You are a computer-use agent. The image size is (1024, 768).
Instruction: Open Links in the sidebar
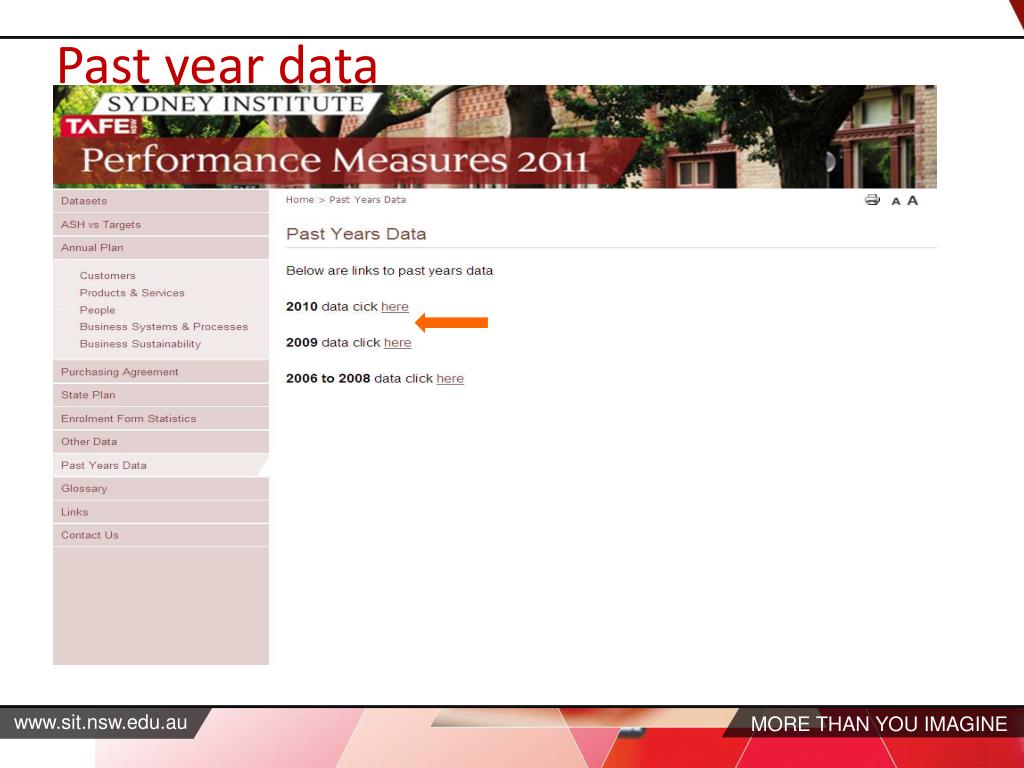click(x=161, y=512)
